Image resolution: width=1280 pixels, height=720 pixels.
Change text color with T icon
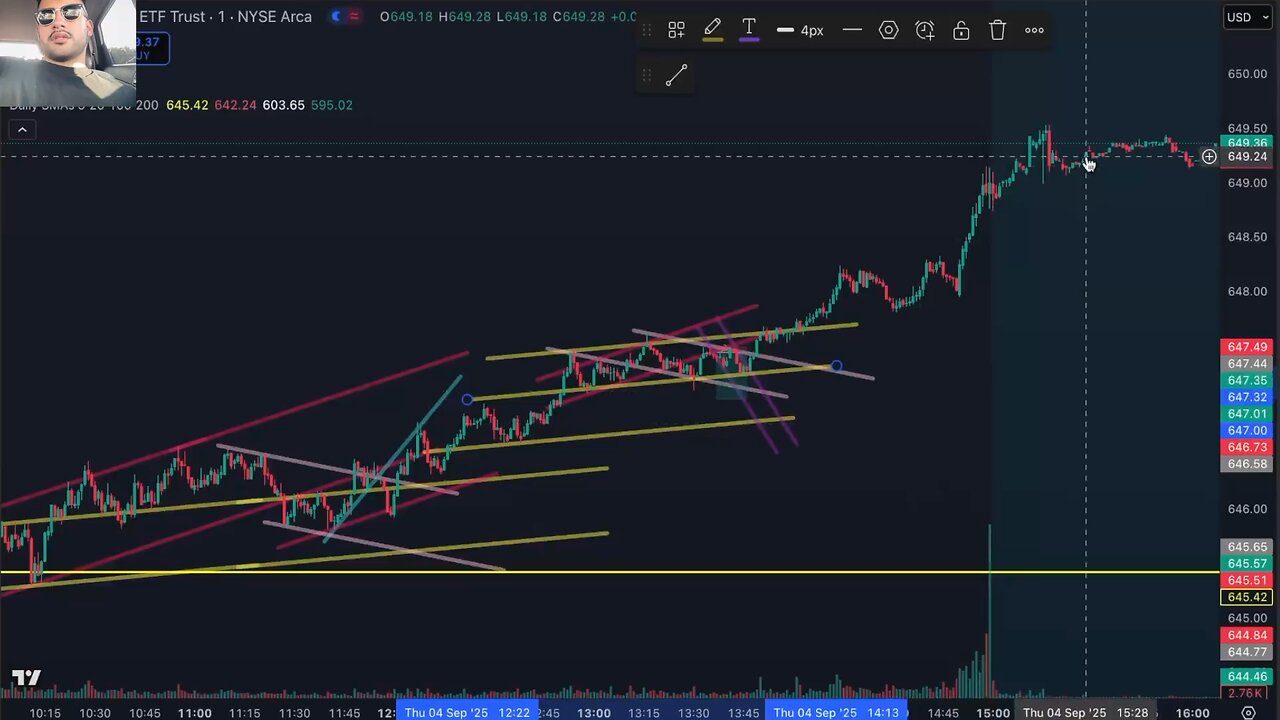coord(749,30)
